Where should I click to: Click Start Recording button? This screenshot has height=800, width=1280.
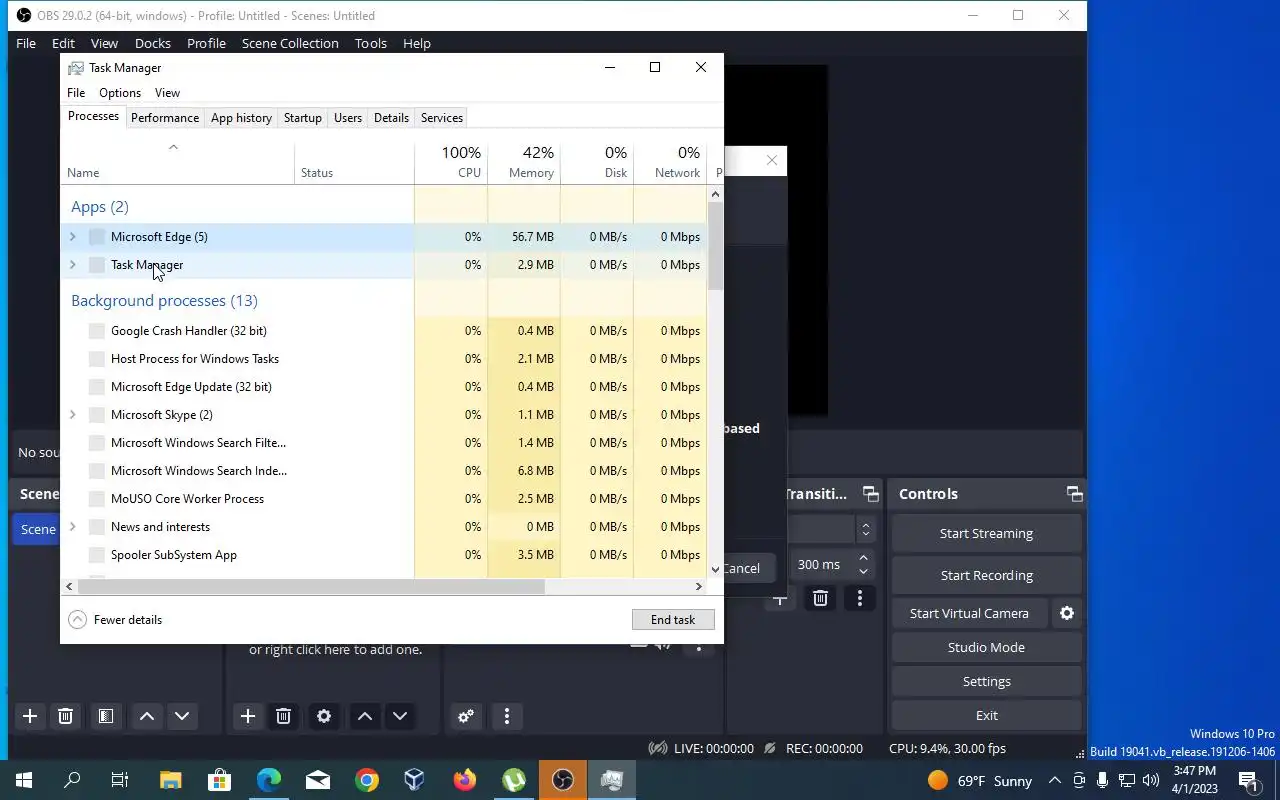point(986,576)
